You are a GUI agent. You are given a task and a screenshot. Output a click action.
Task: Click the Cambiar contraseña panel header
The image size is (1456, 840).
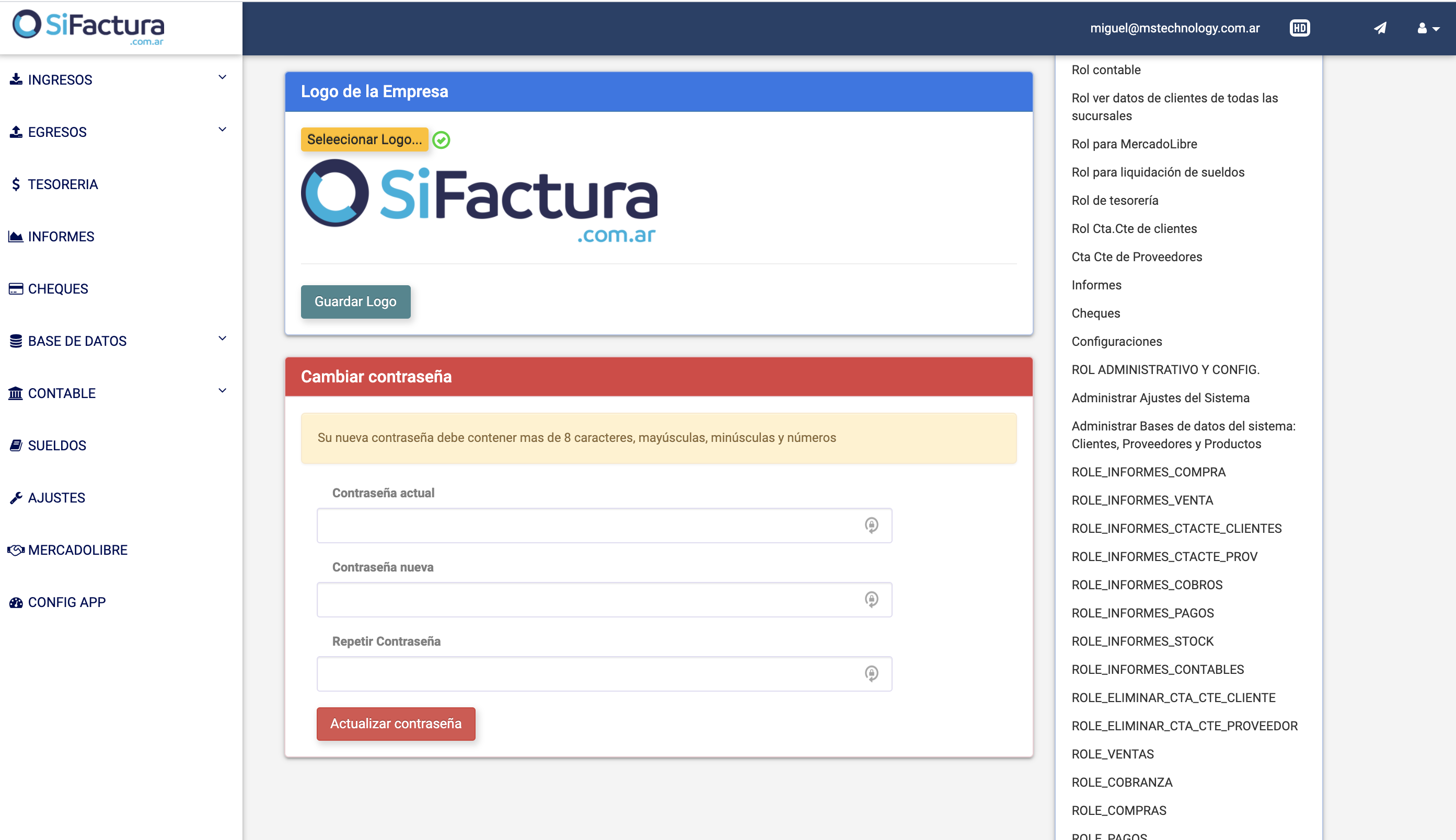point(658,376)
